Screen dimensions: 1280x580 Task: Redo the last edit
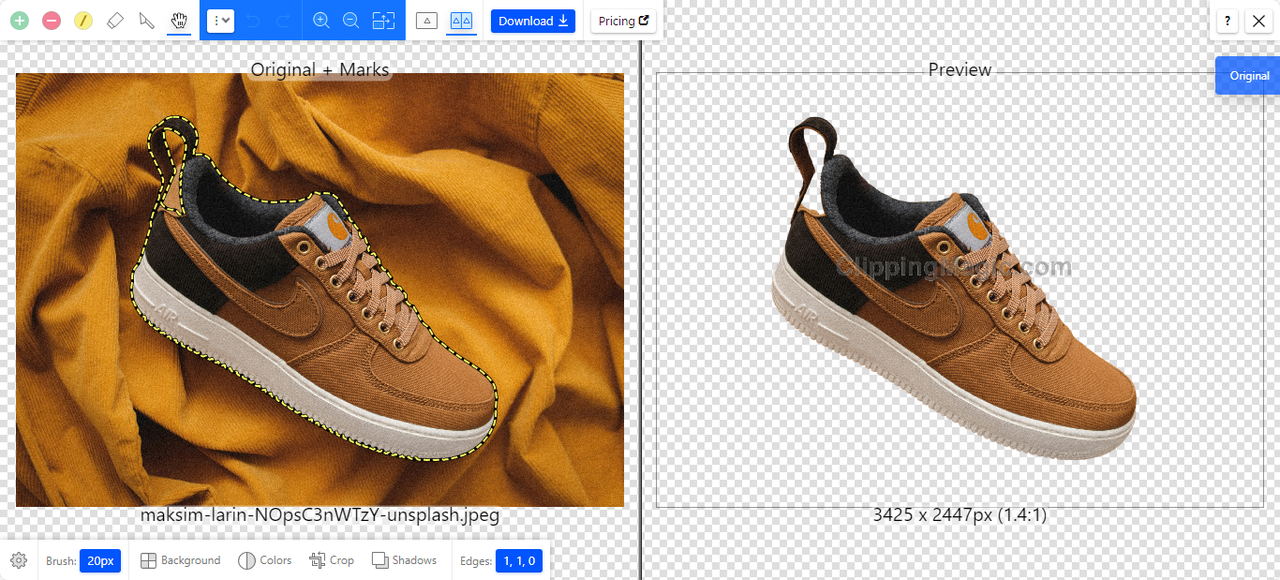tap(283, 20)
